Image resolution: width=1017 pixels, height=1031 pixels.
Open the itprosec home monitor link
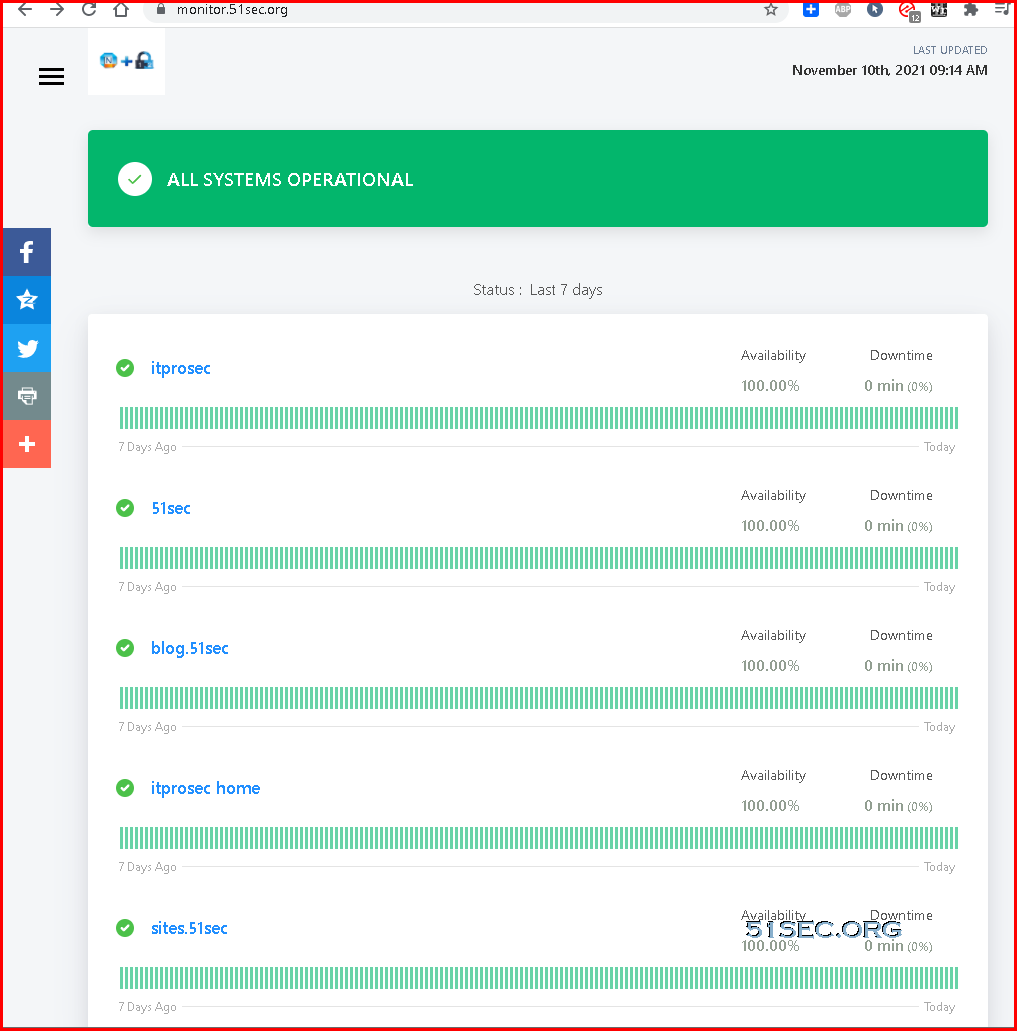point(206,788)
